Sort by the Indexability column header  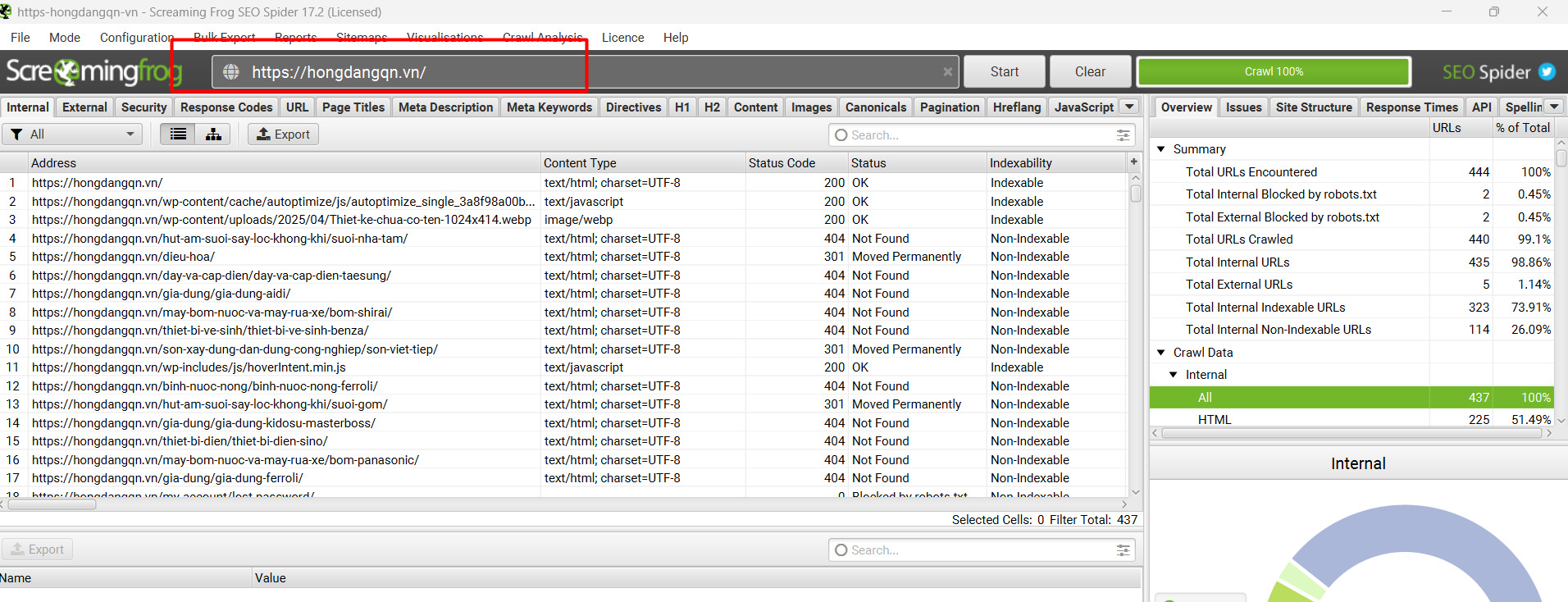1056,162
